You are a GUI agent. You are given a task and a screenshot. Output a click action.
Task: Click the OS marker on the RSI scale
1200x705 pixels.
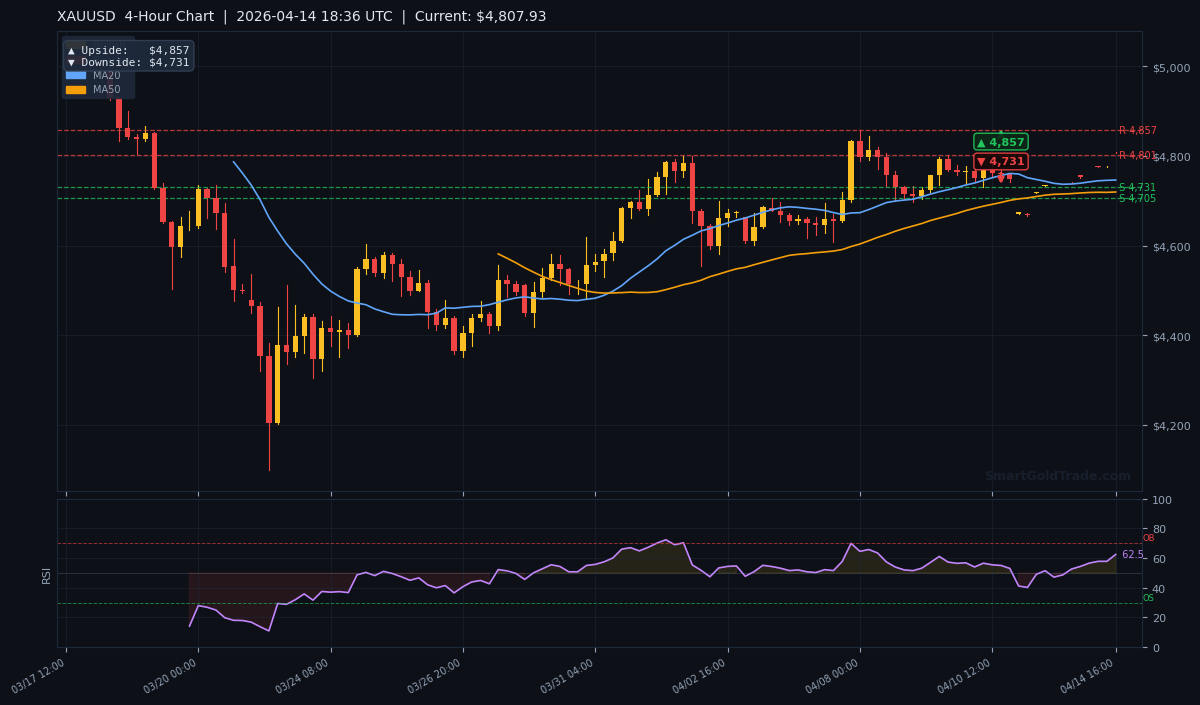tap(1147, 599)
